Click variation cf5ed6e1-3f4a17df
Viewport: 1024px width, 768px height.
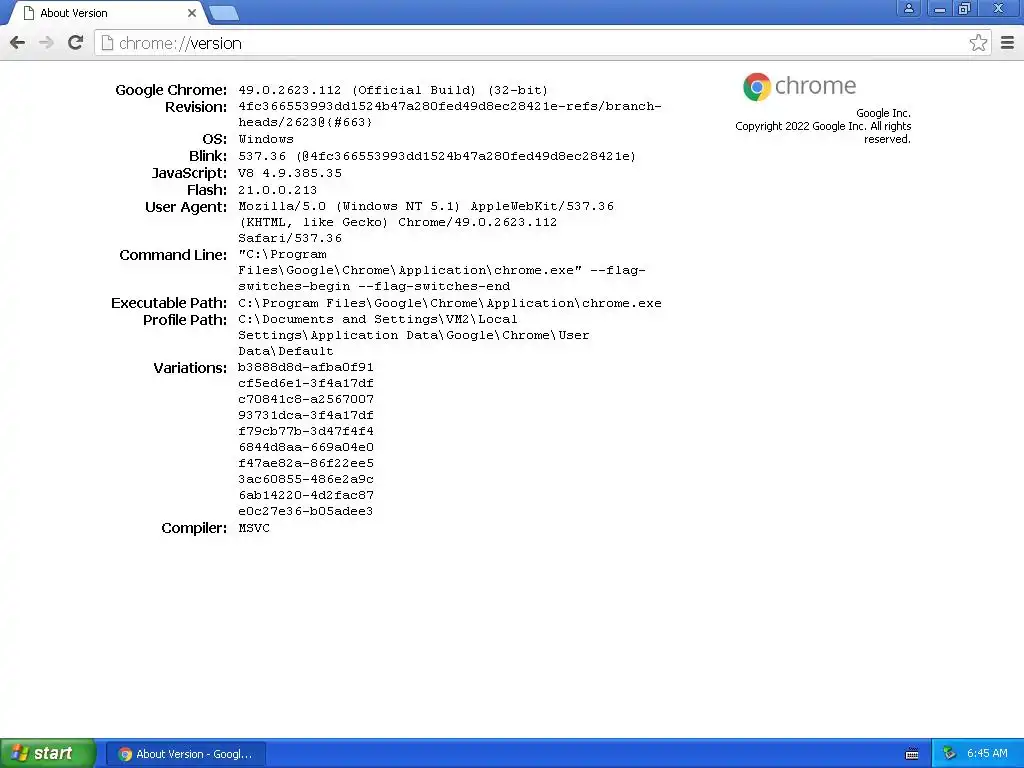point(306,383)
